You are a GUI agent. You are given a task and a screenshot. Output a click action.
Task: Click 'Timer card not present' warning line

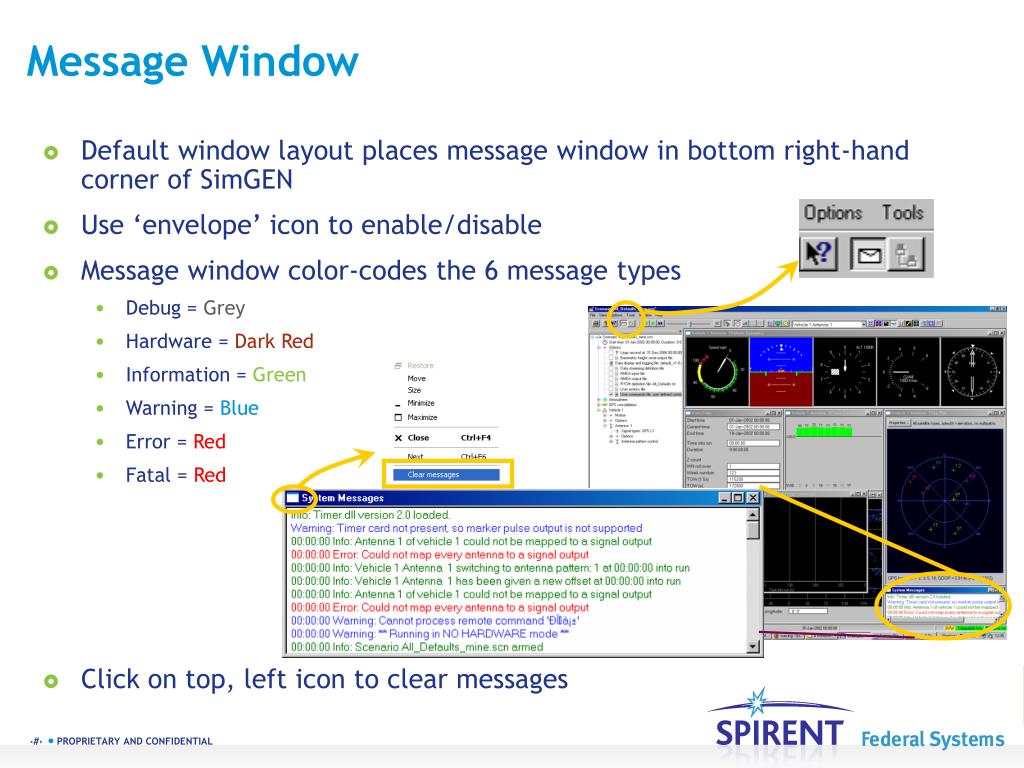coord(466,528)
